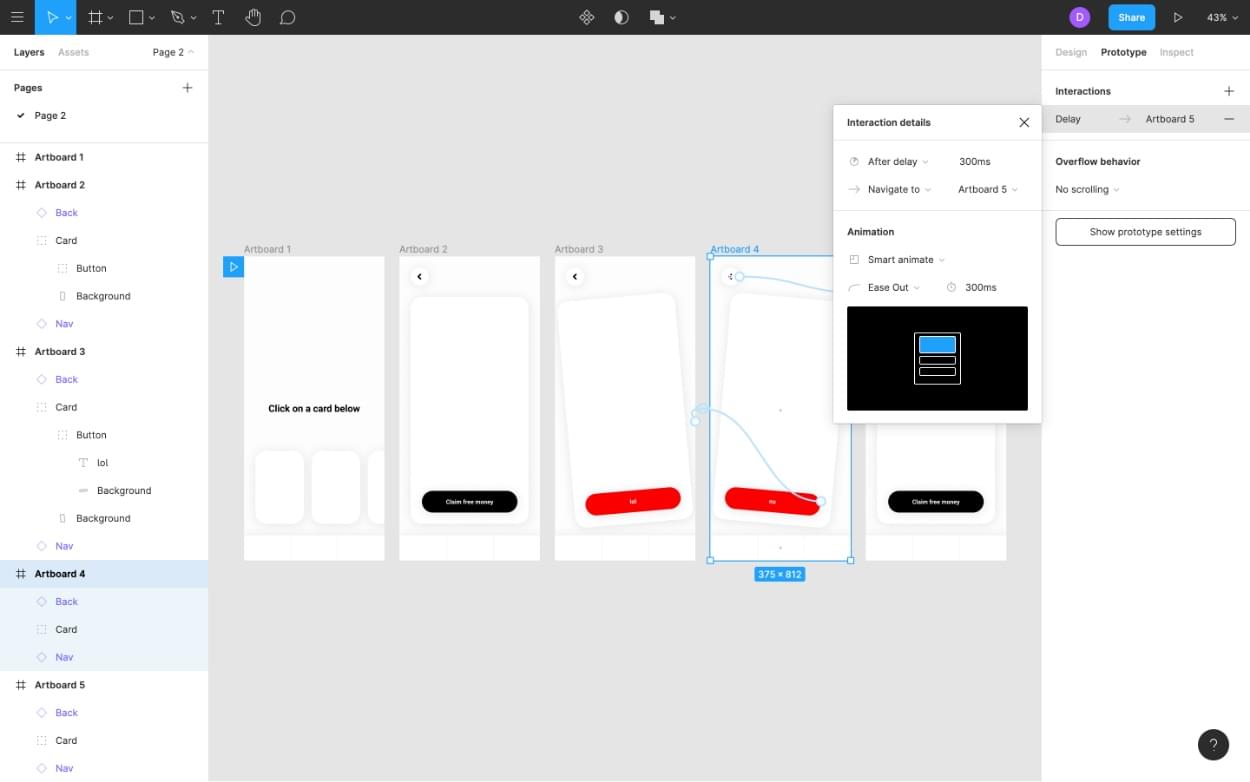This screenshot has height=782, width=1250.
Task: Add a new interaction with plus
Action: [1229, 91]
